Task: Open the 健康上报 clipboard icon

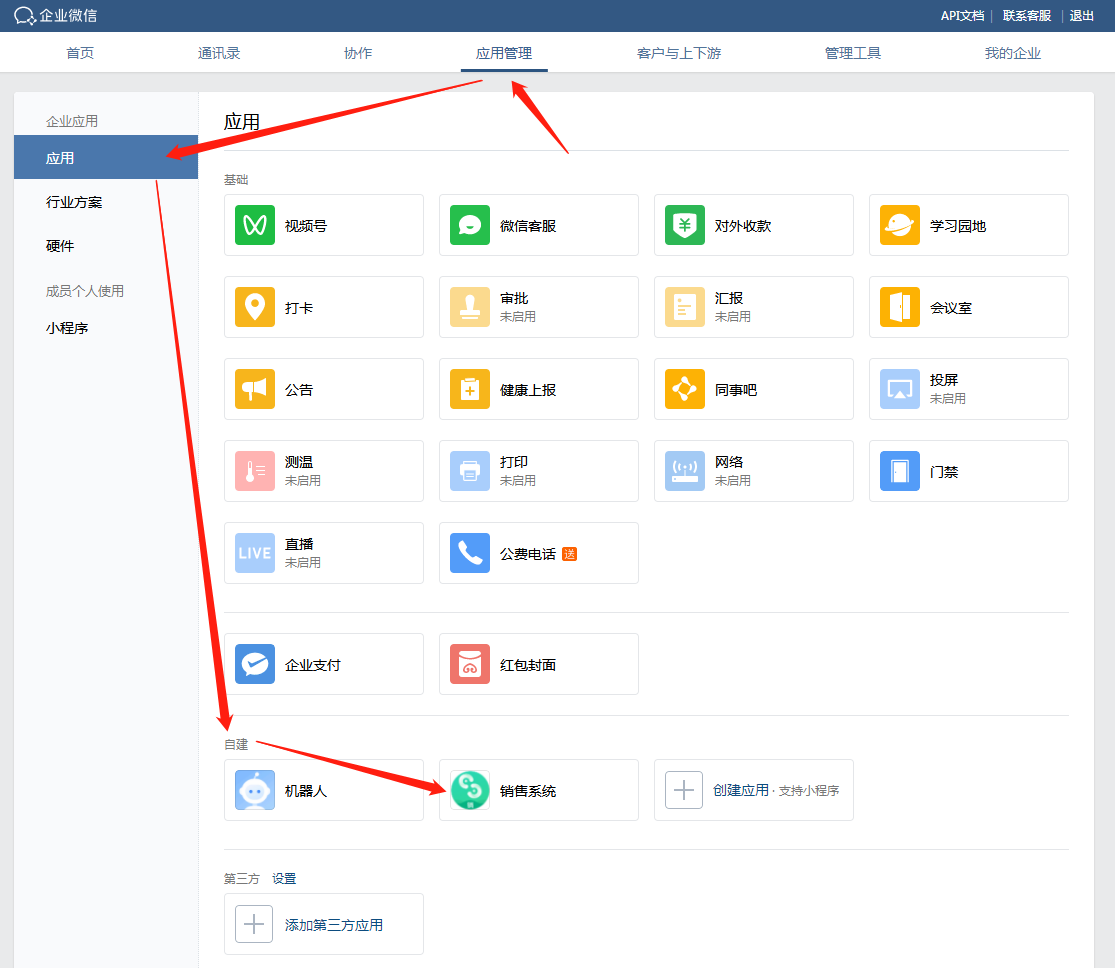Action: [469, 389]
